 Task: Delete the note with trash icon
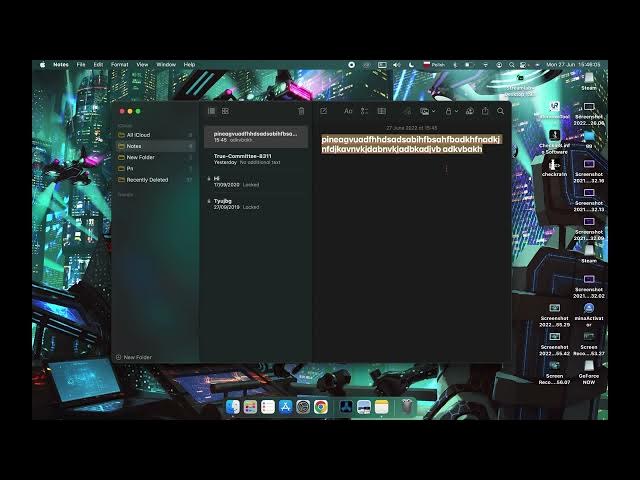(301, 111)
